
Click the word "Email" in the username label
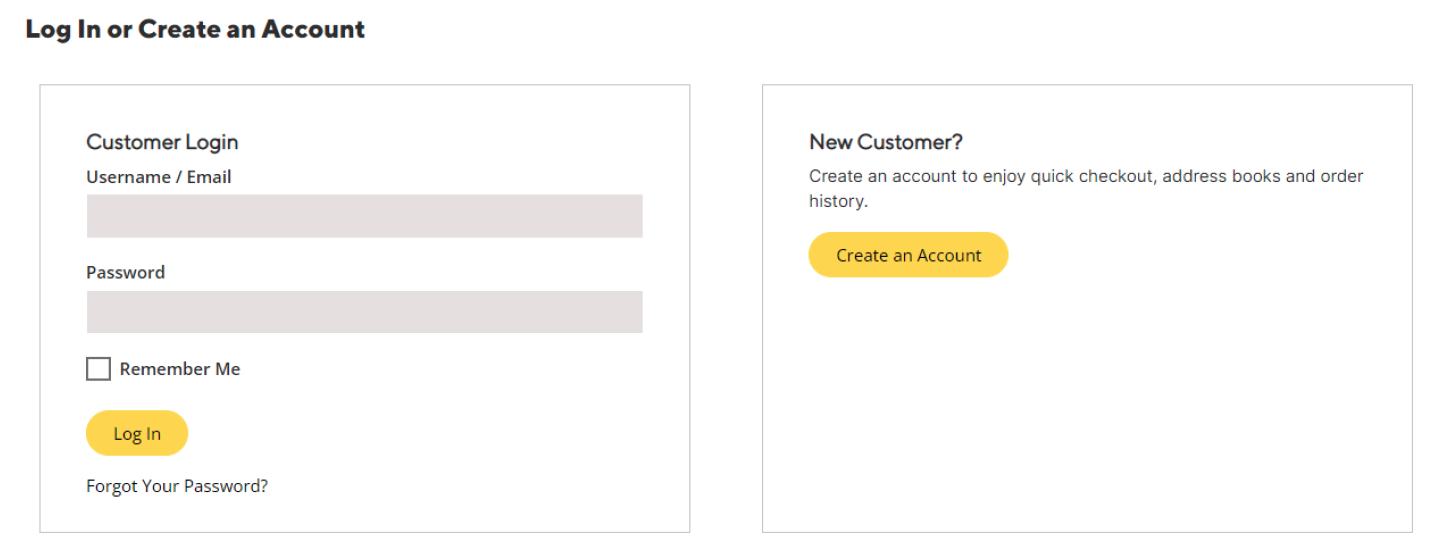pos(209,177)
